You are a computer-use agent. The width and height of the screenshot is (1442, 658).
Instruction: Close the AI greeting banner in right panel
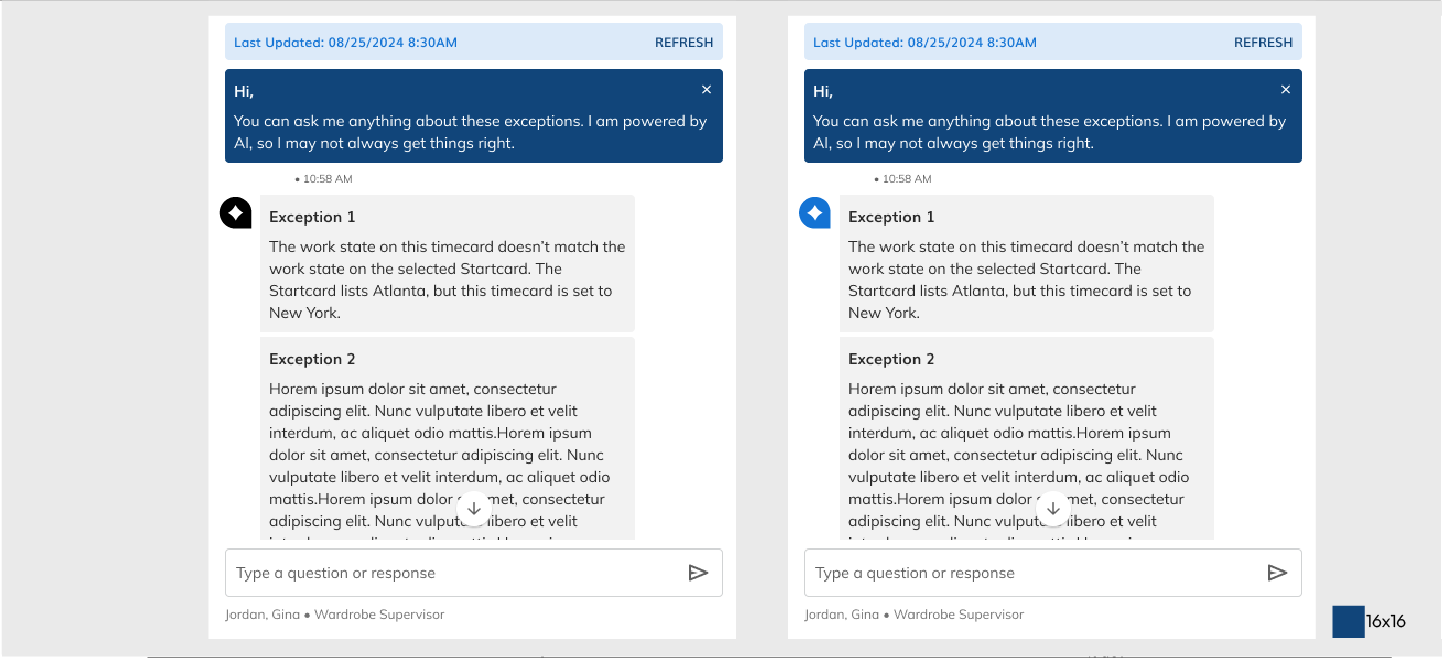[1285, 90]
